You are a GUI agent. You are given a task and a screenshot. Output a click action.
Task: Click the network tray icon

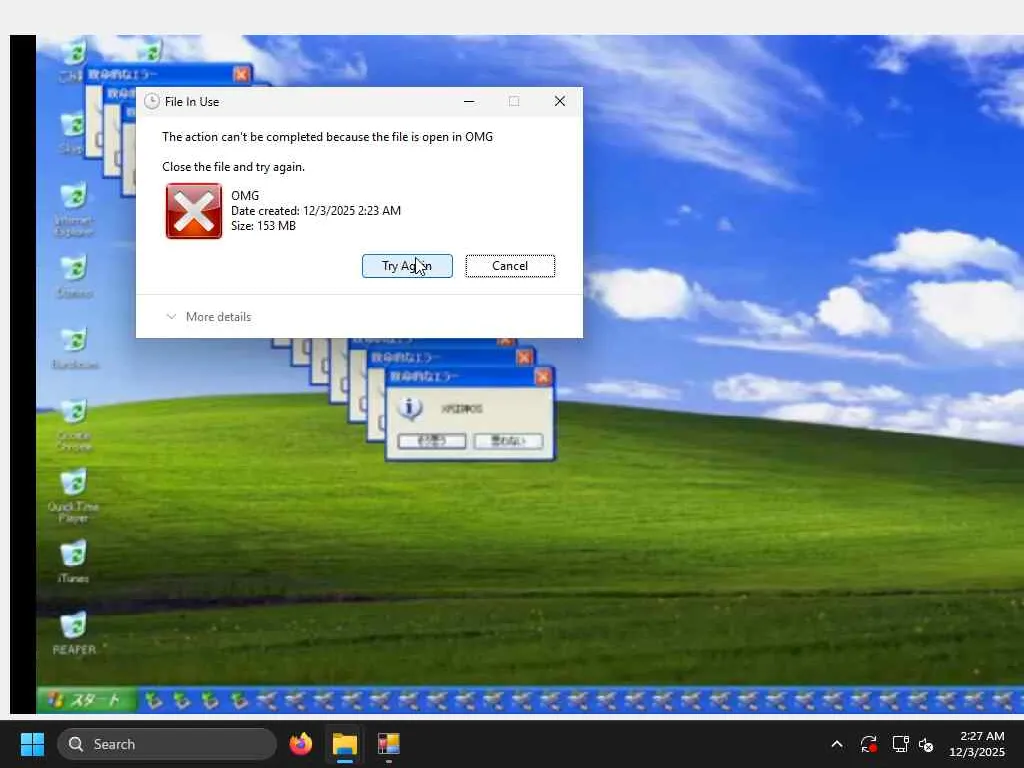[900, 744]
